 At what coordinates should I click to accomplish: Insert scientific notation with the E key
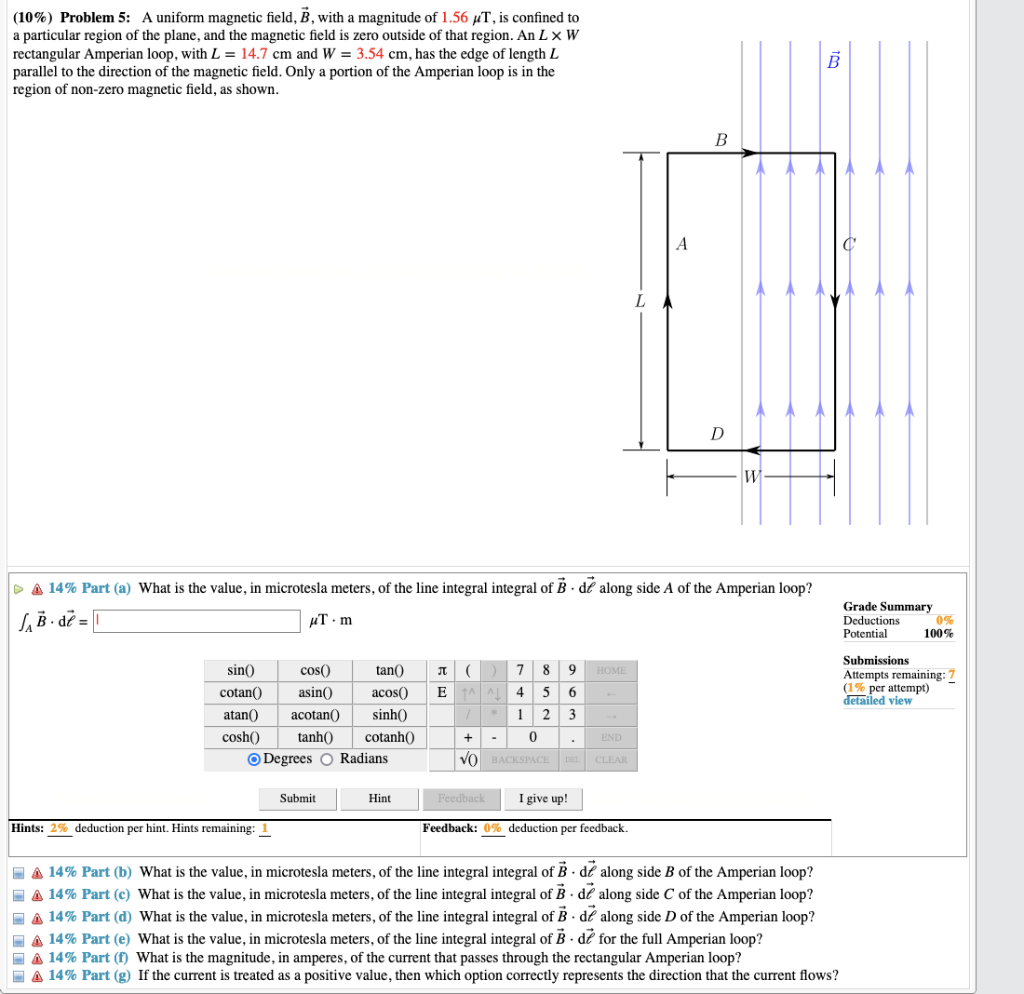[440, 692]
